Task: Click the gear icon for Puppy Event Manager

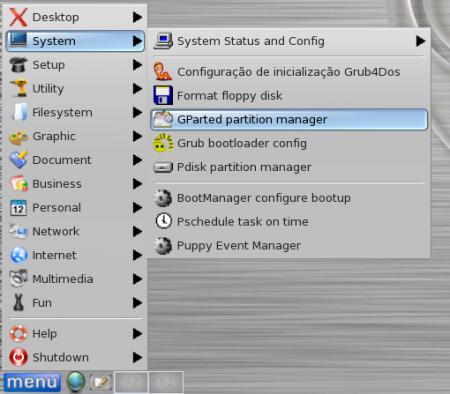Action: coord(163,246)
